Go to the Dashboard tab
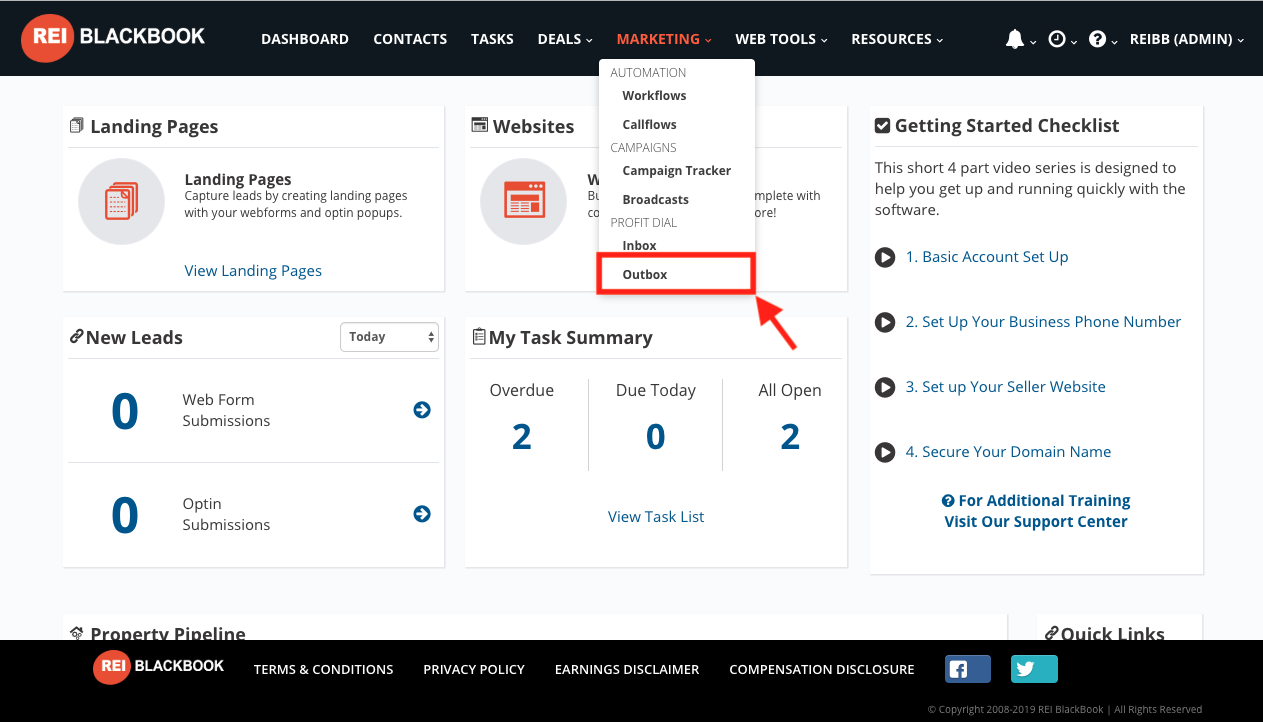 305,39
